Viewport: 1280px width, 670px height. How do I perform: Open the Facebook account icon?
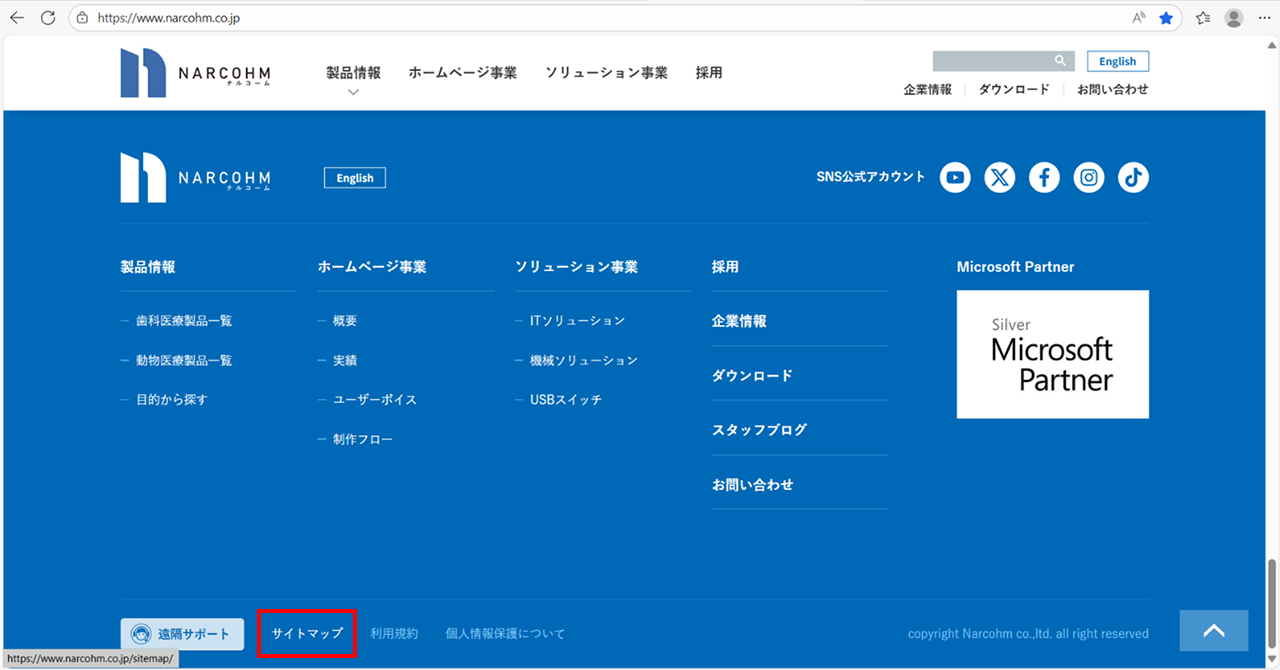tap(1044, 178)
